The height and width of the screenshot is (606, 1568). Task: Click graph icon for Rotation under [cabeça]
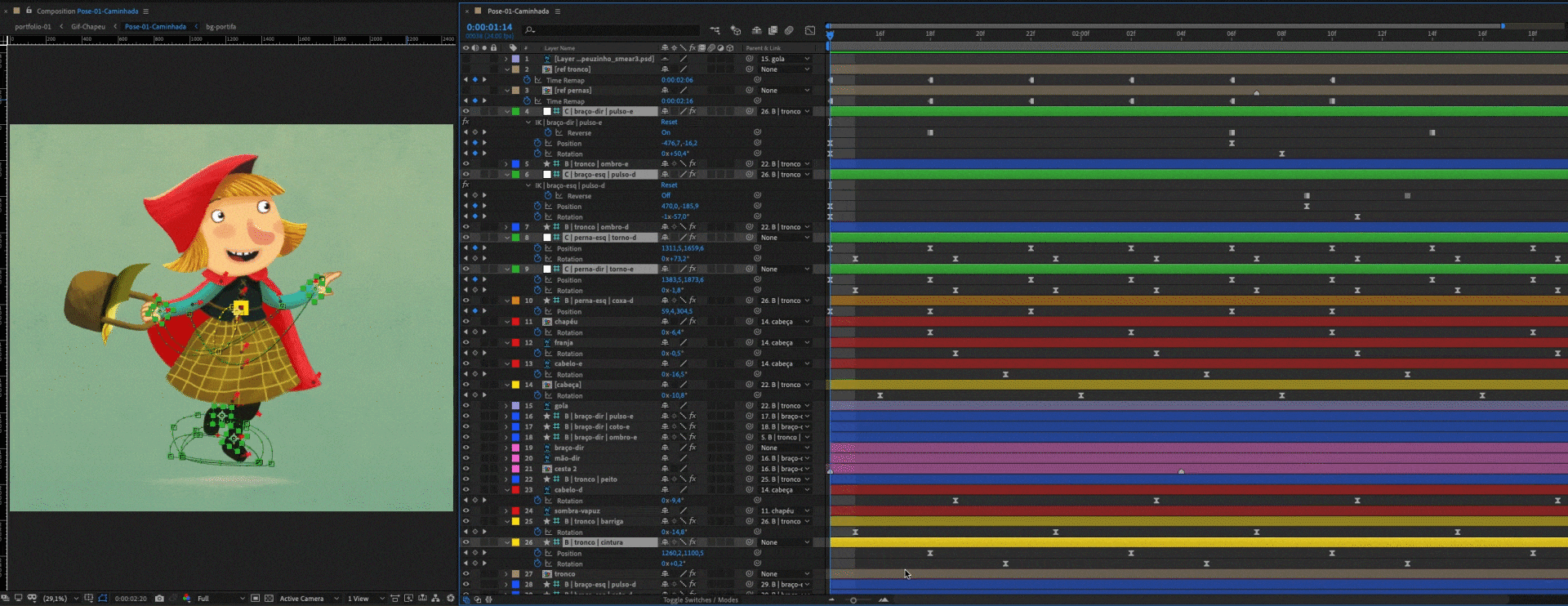tap(549, 395)
